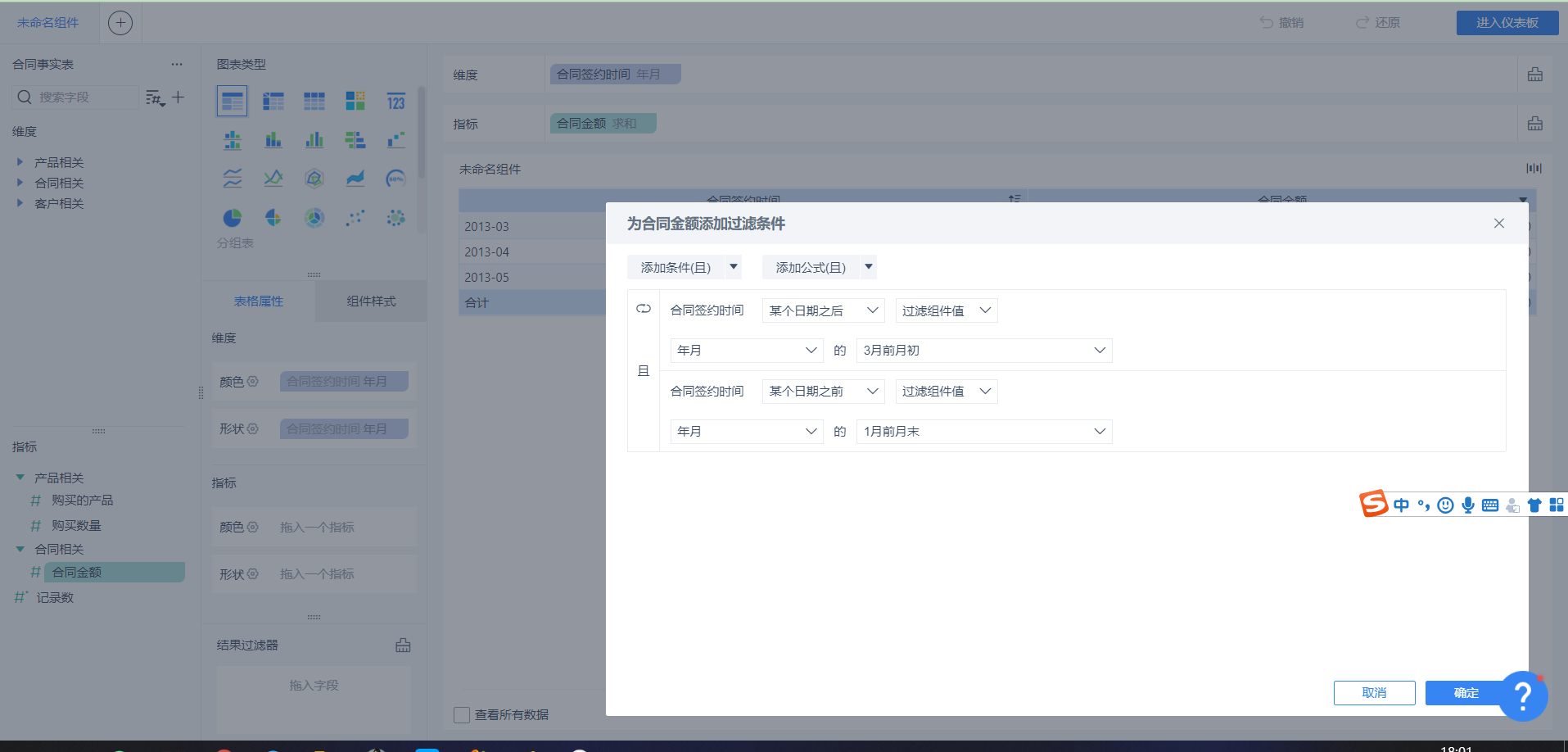Choose the waterfall step chart type
1568x752 pixels.
[396, 140]
